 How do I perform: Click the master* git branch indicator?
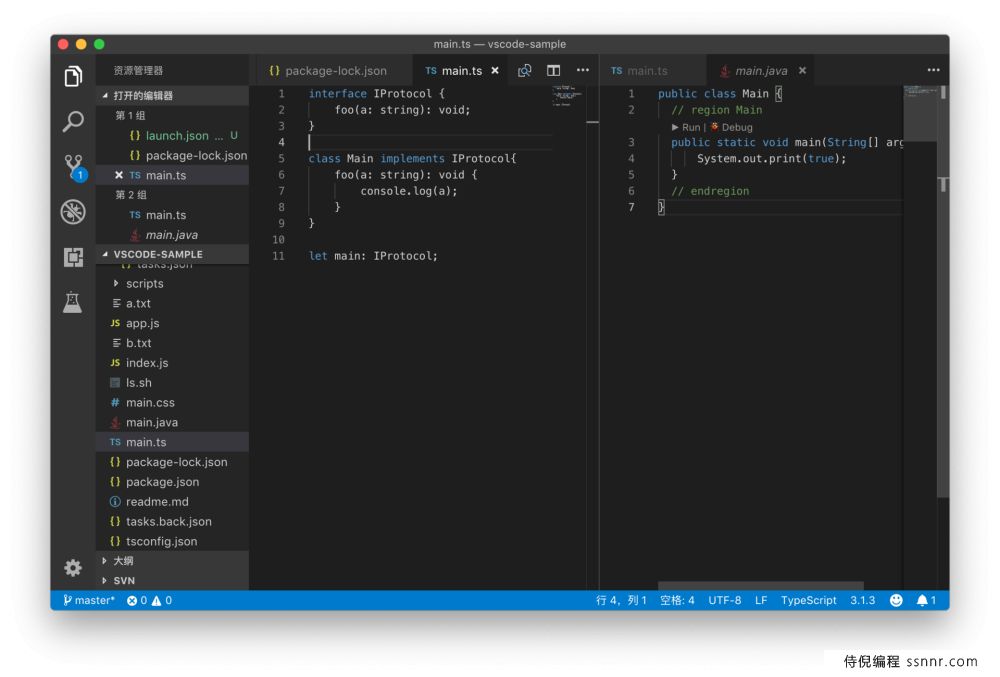(x=89, y=601)
